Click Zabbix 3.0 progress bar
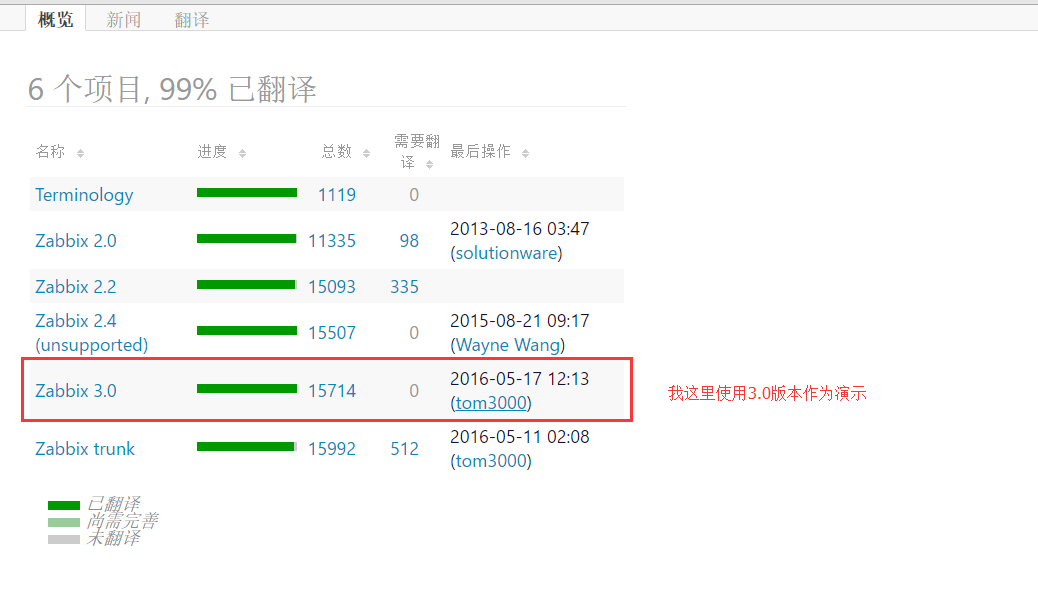The image size is (1038, 609). tap(247, 389)
